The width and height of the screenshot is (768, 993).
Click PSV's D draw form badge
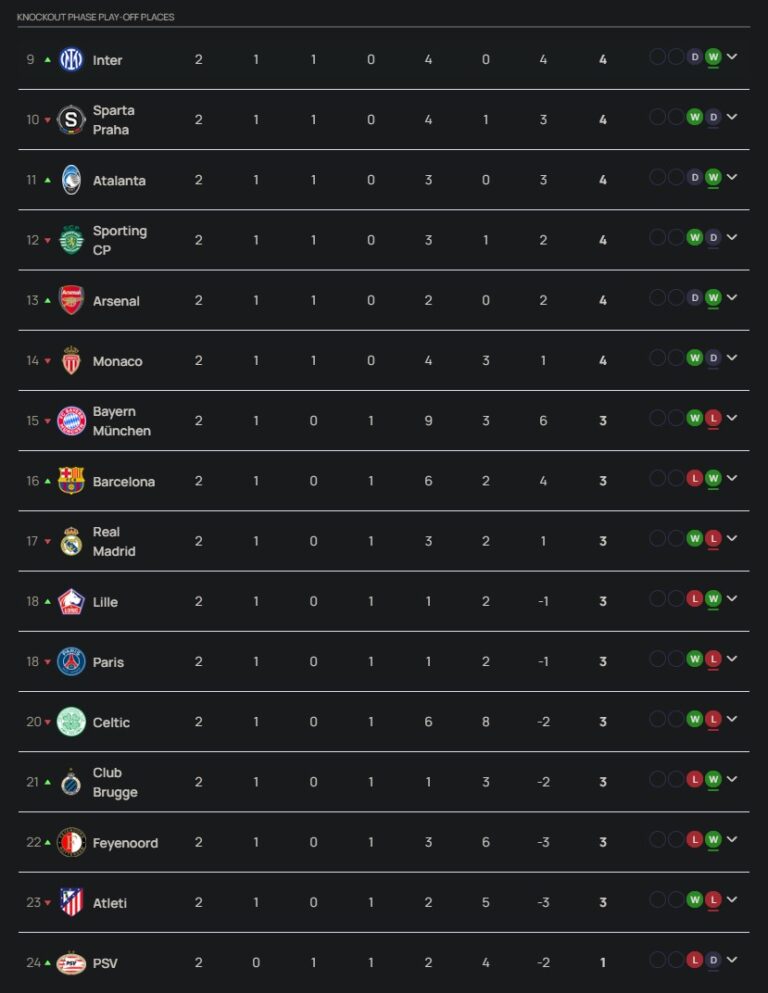(x=713, y=960)
